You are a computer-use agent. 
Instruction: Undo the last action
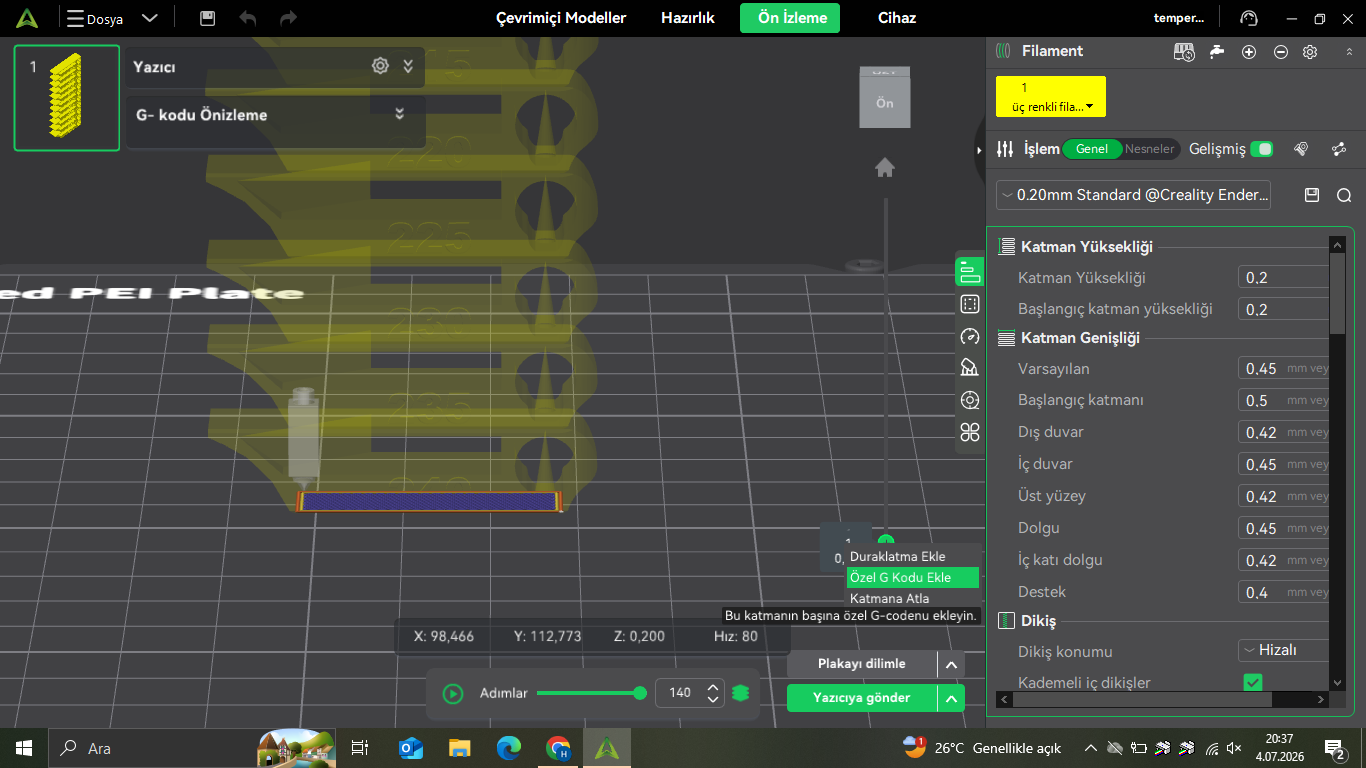pyautogui.click(x=248, y=18)
